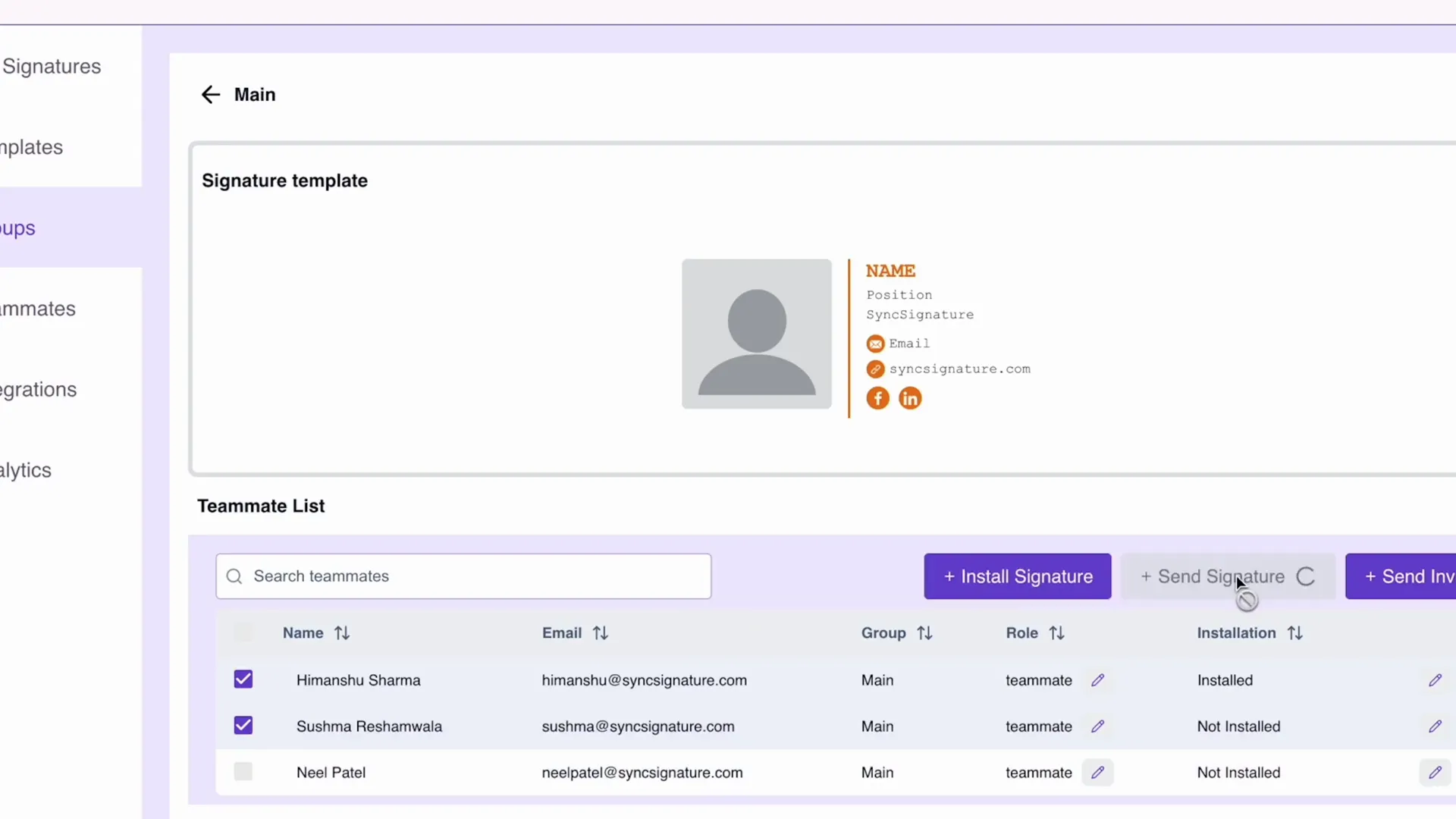Click the Install Signature button
The width and height of the screenshot is (1456, 819).
(1018, 576)
